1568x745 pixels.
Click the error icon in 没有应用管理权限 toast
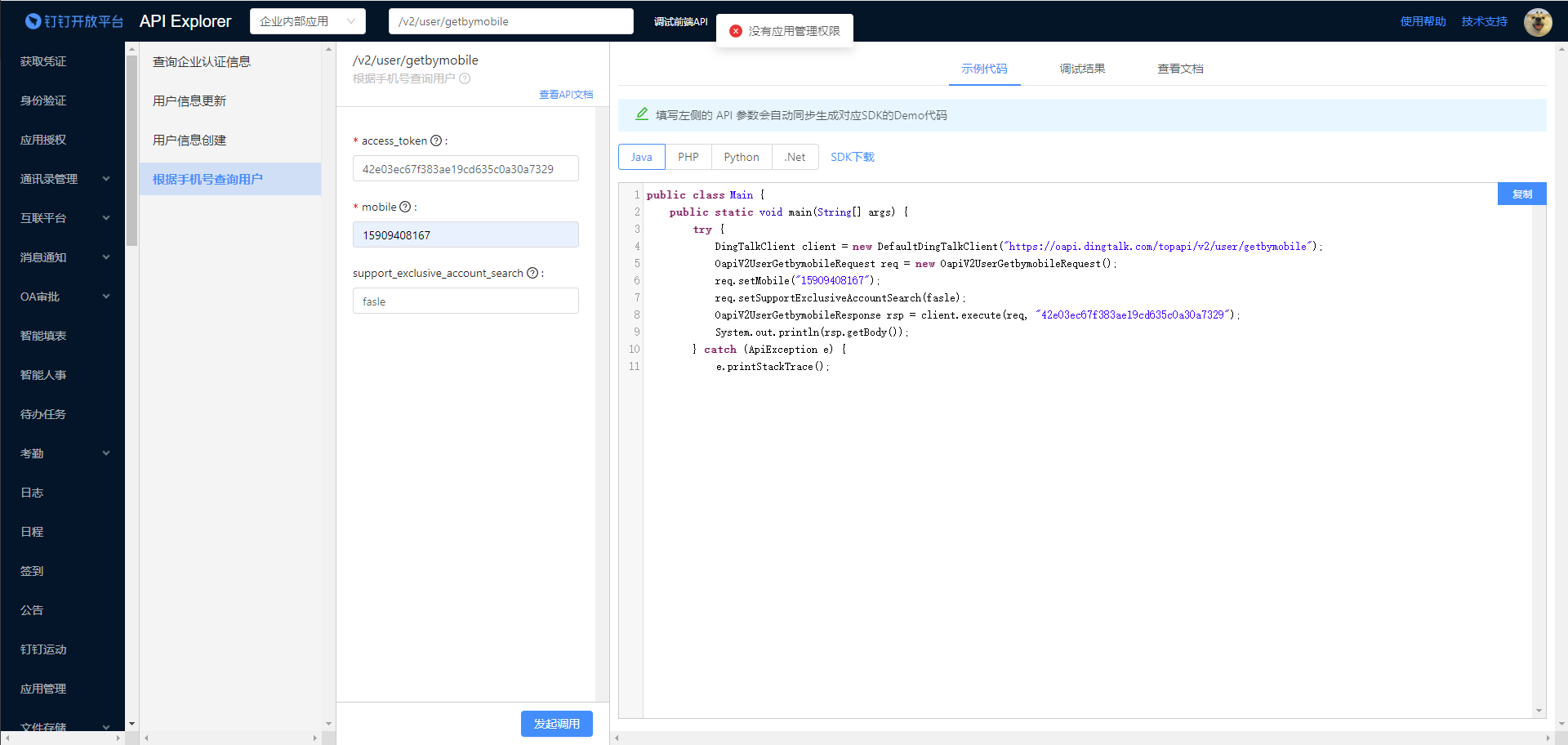click(x=736, y=31)
